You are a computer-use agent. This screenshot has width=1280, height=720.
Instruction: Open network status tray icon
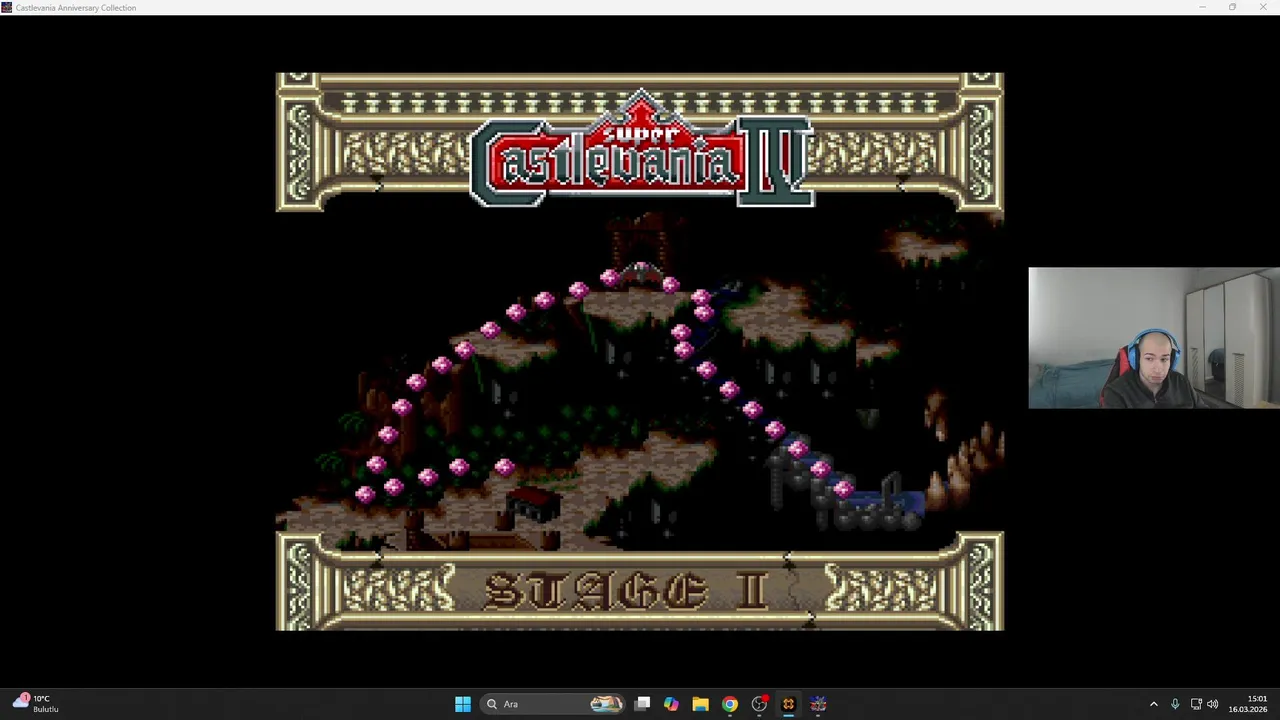click(x=1195, y=704)
